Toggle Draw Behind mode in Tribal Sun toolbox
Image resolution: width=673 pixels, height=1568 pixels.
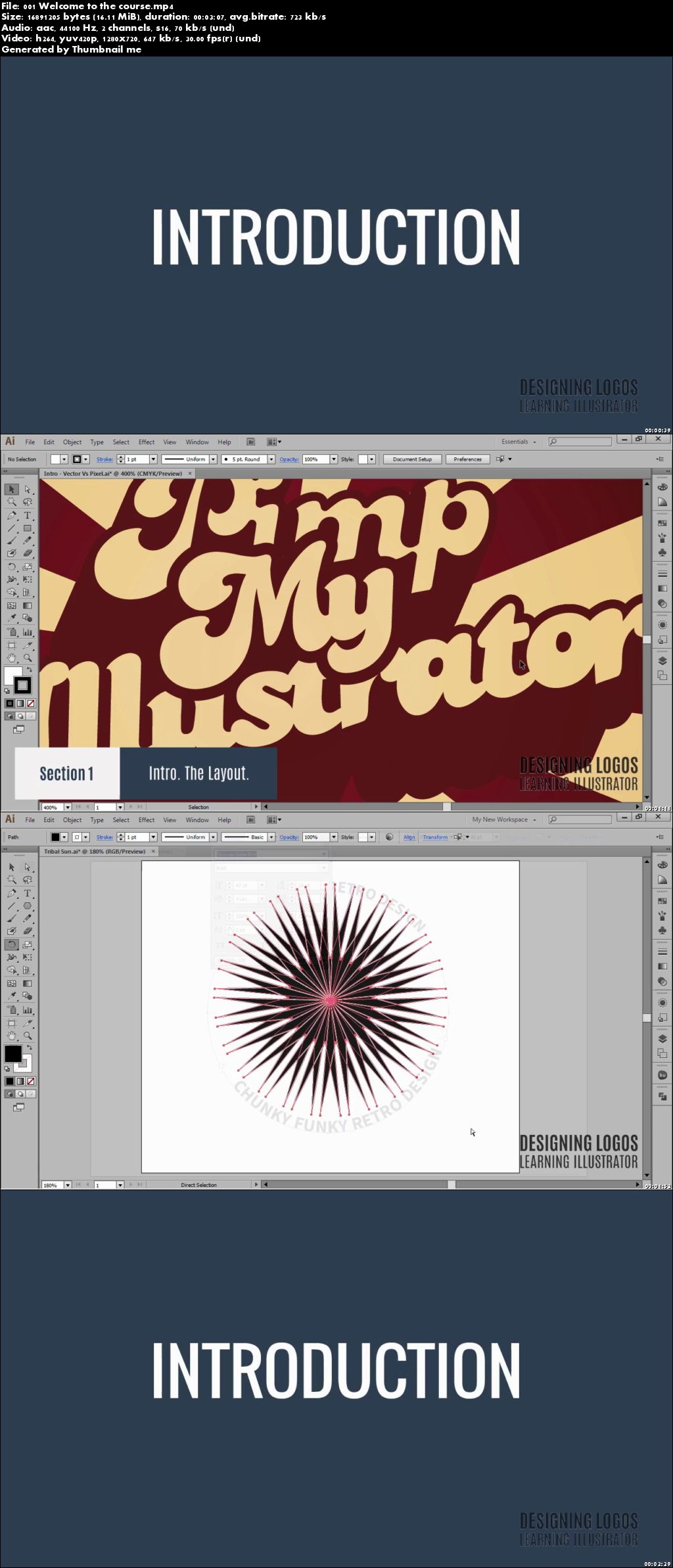click(20, 1094)
